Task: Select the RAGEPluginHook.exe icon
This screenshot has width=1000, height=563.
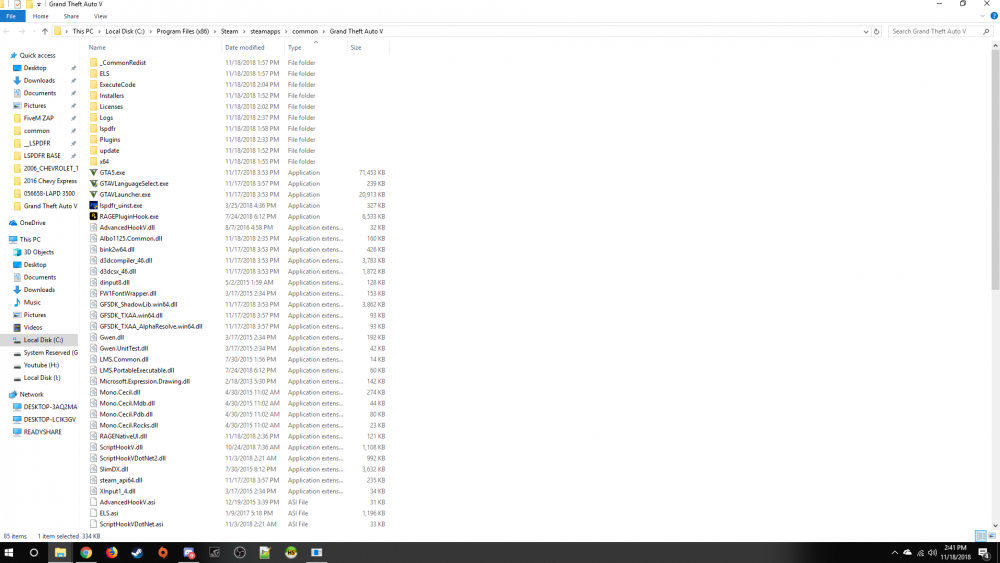Action: 93,216
